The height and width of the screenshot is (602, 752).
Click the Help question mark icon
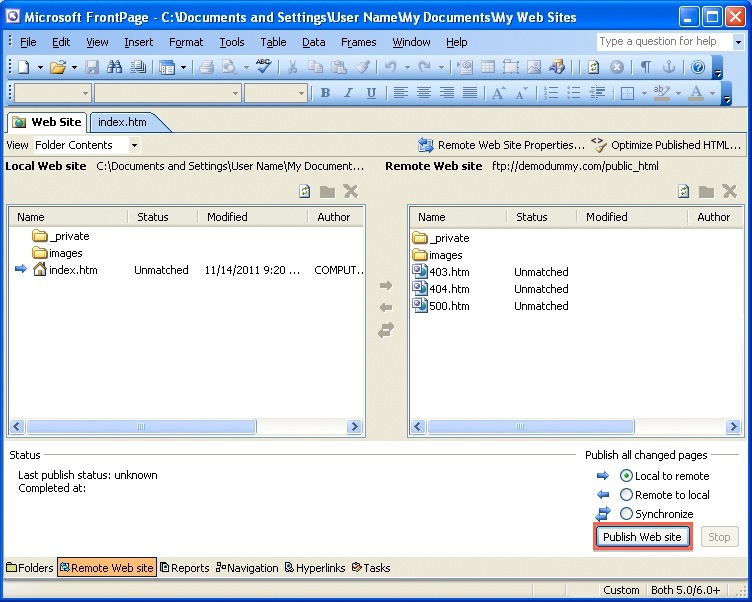click(698, 67)
